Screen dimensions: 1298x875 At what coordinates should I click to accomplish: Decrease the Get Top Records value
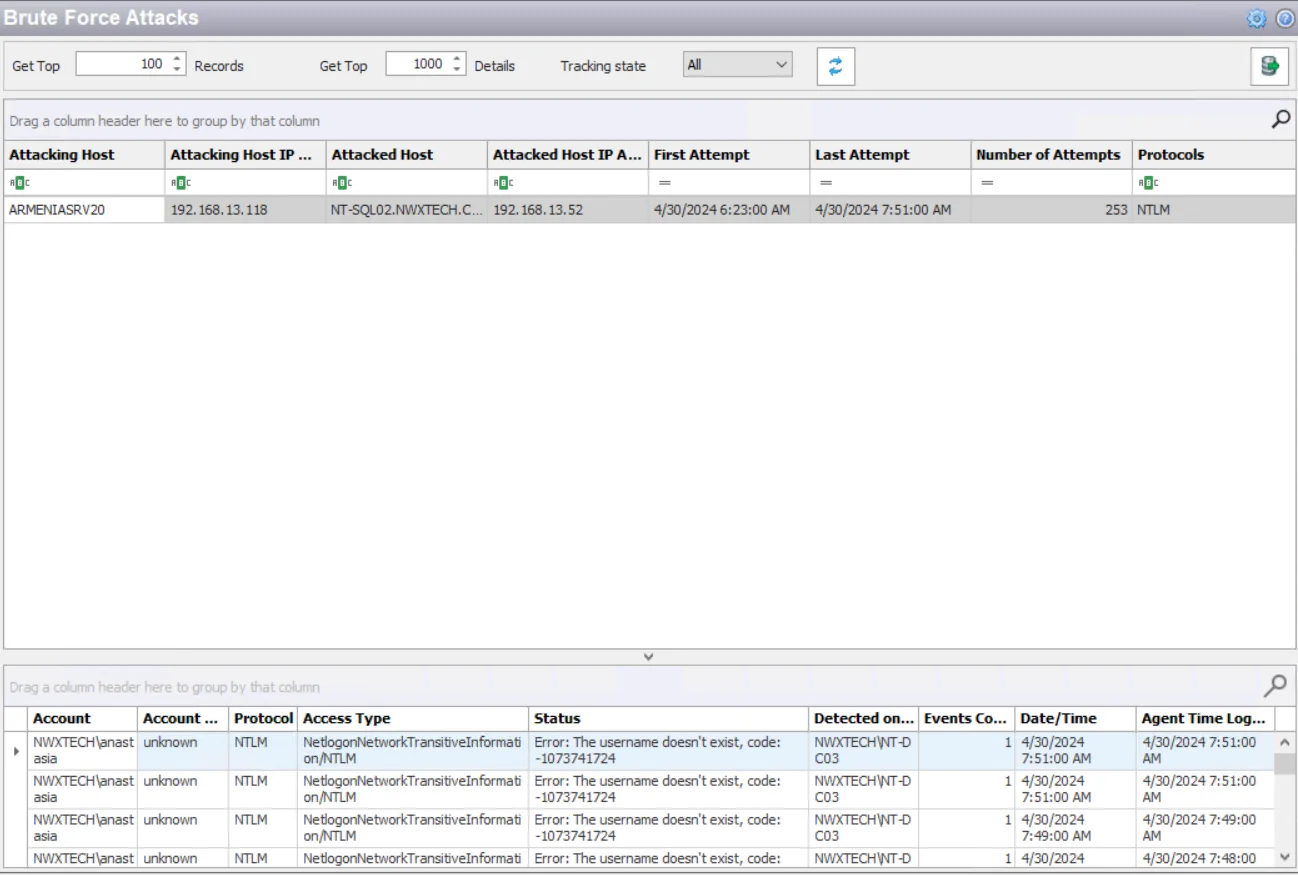tap(177, 69)
